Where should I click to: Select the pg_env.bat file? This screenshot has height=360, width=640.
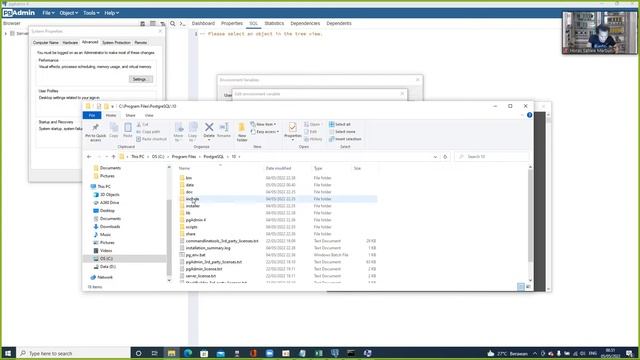click(x=196, y=255)
